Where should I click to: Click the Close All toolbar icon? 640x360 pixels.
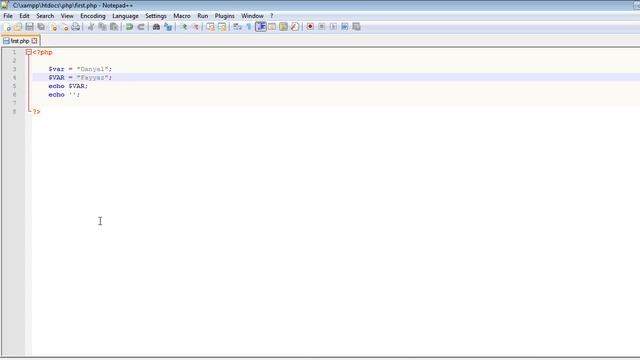coord(64,27)
